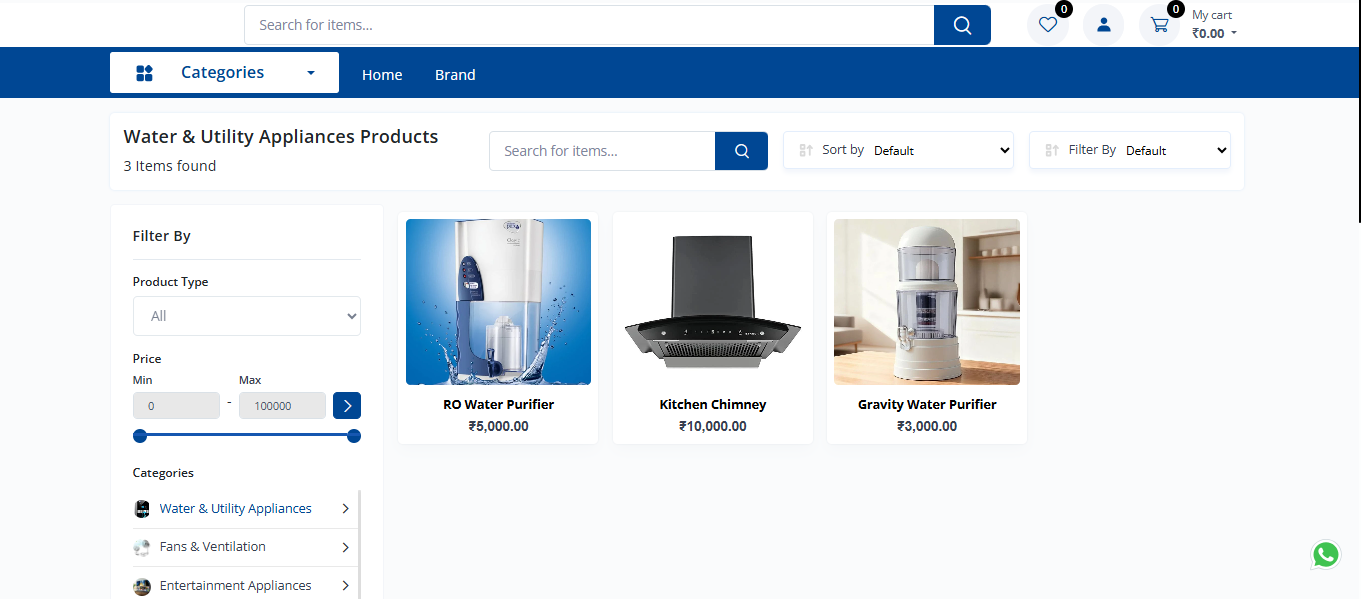Expand Fans & Ventilation category chevron
This screenshot has height=599, width=1361.
[x=345, y=547]
